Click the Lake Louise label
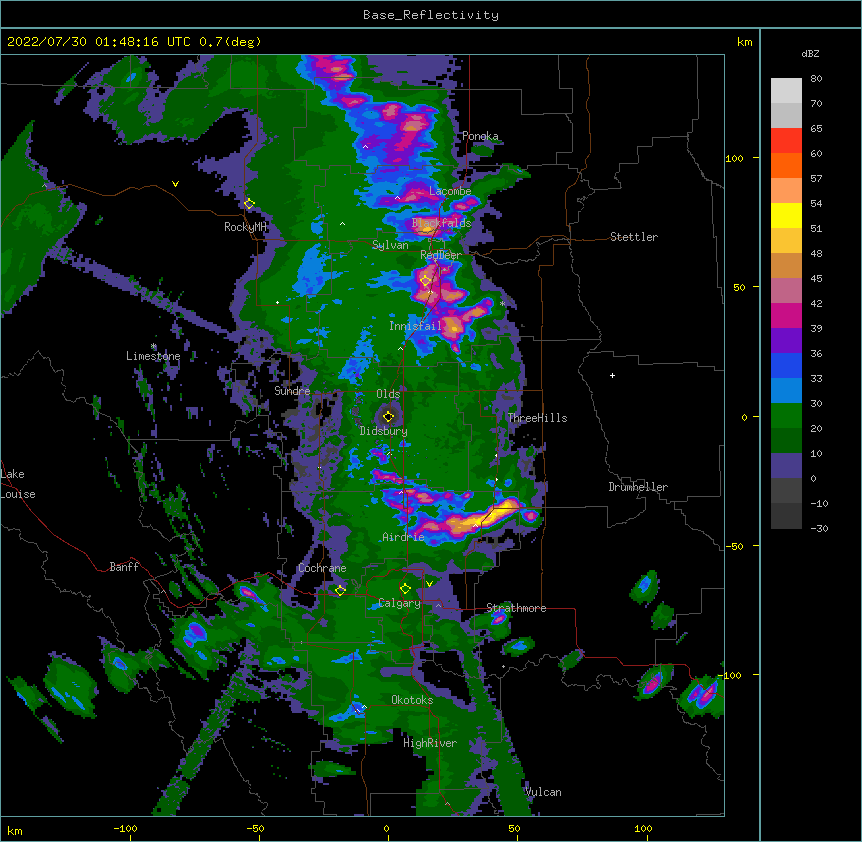The width and height of the screenshot is (862, 842). (18, 484)
